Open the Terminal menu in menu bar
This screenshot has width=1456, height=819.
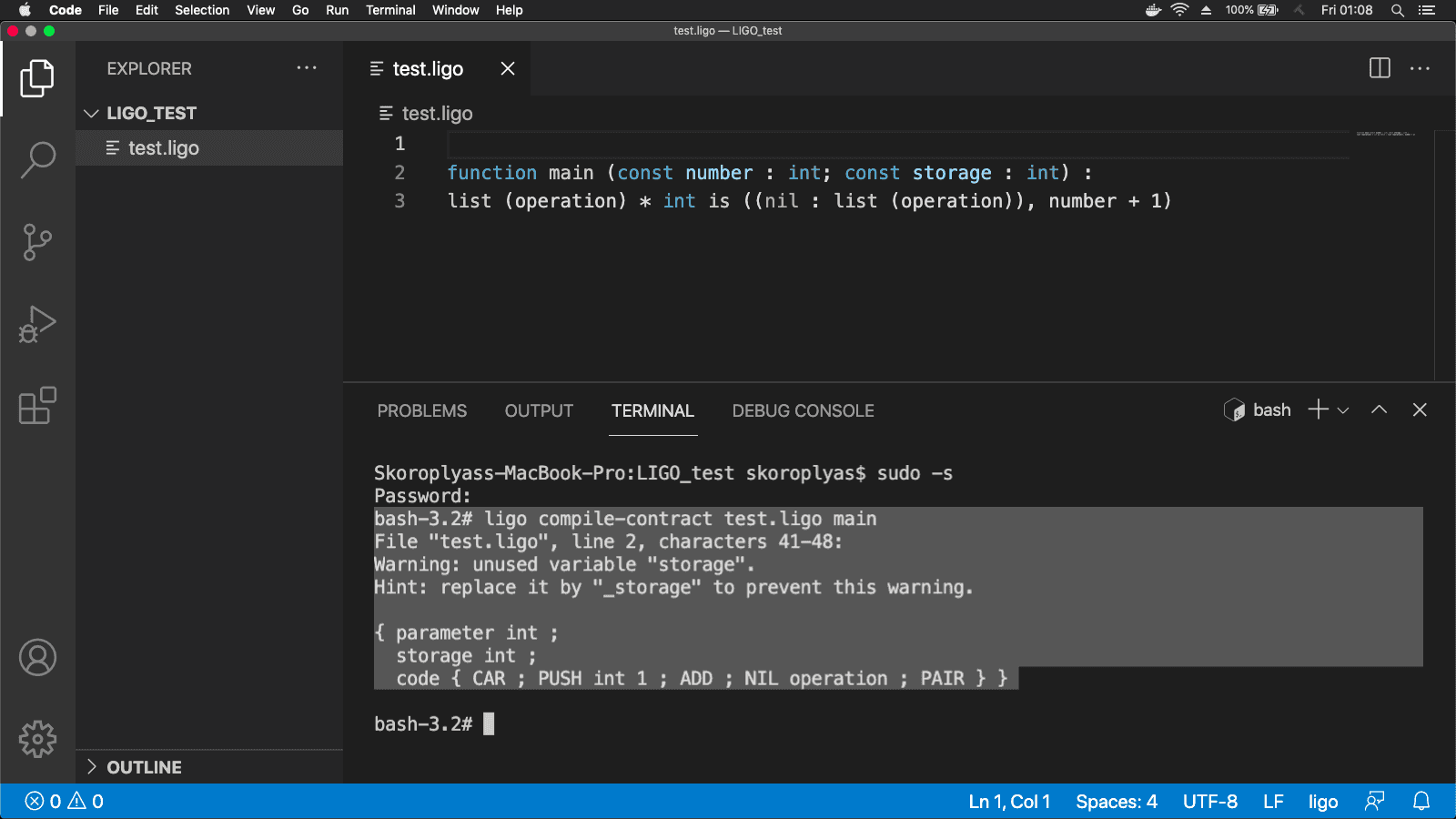(390, 10)
